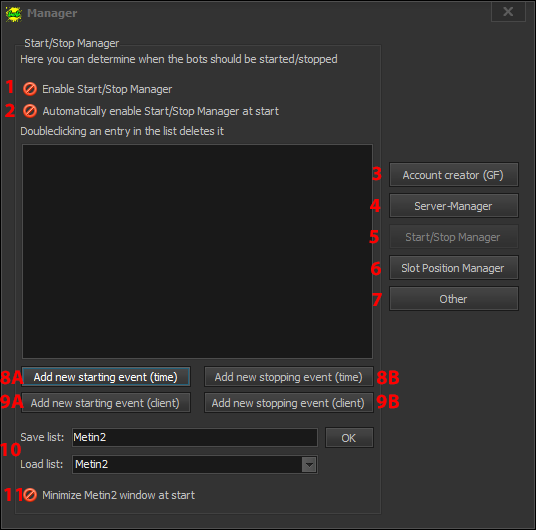Close the Manager window
Screen dimensions: 536x530
[508, 12]
